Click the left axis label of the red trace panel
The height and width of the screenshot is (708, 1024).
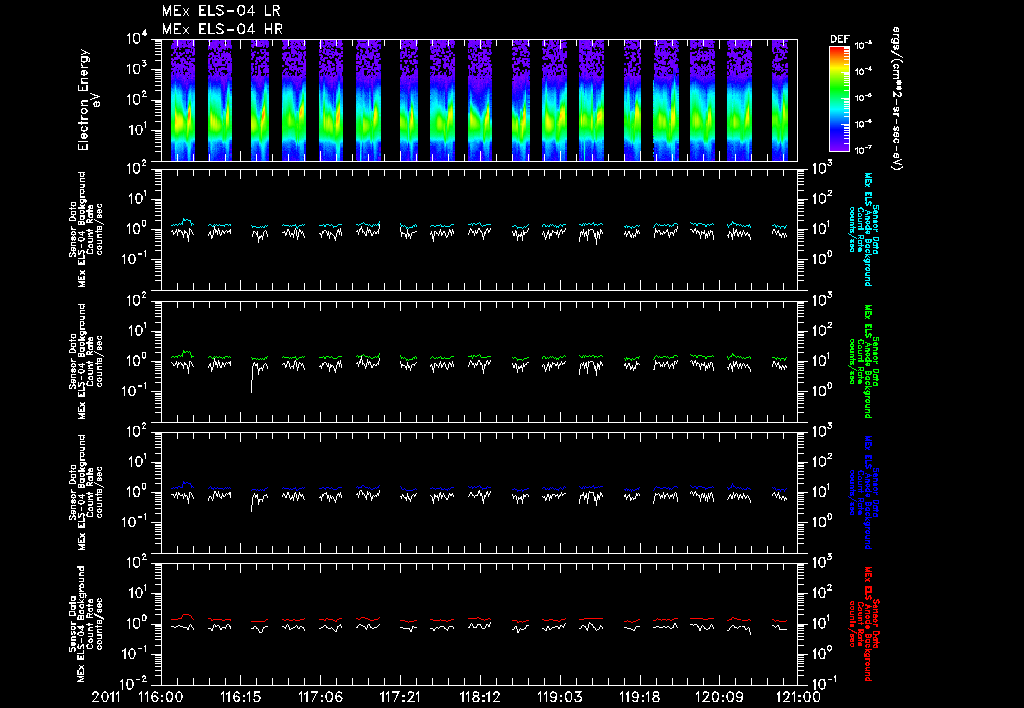(x=86, y=623)
